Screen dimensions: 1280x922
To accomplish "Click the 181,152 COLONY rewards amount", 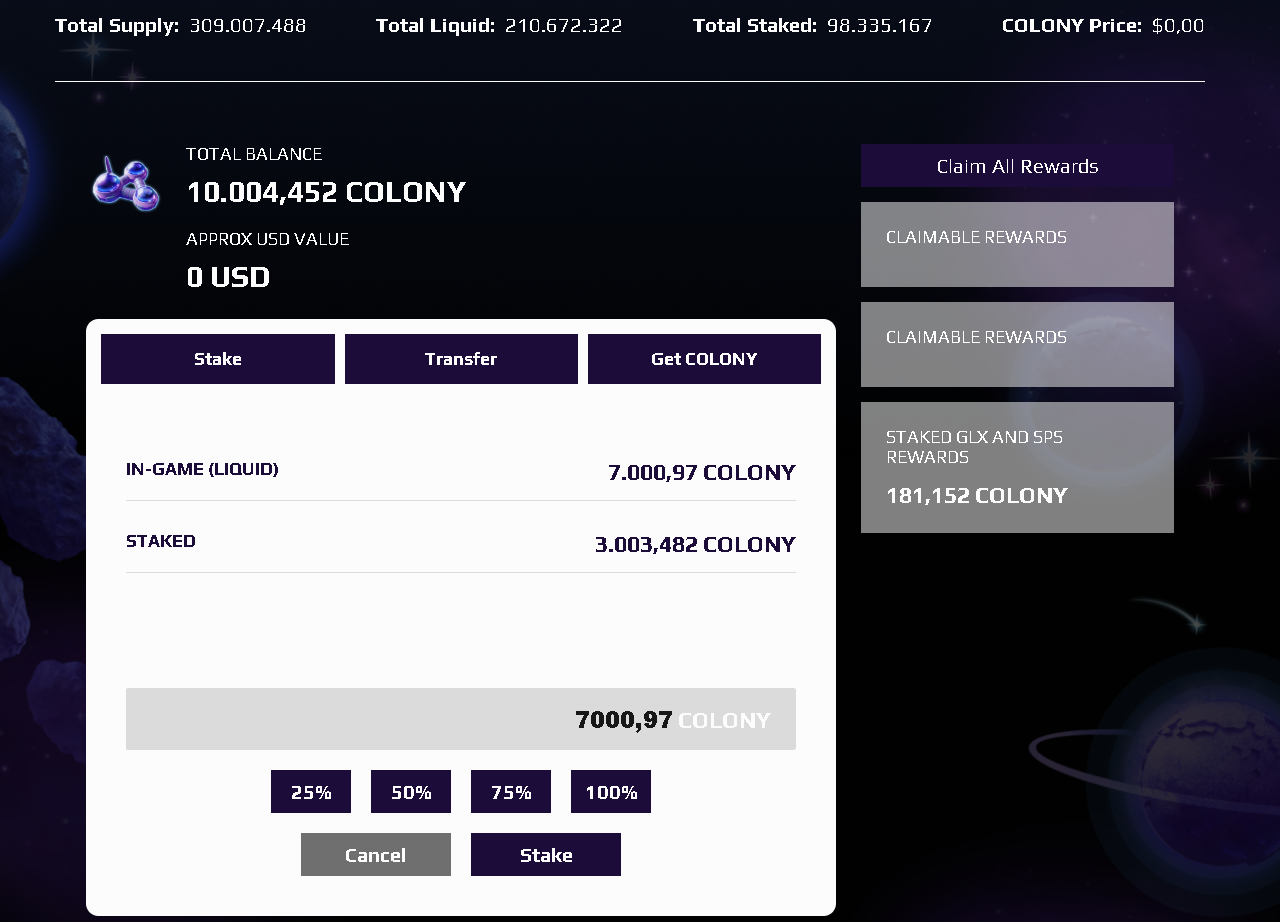I will tap(977, 495).
